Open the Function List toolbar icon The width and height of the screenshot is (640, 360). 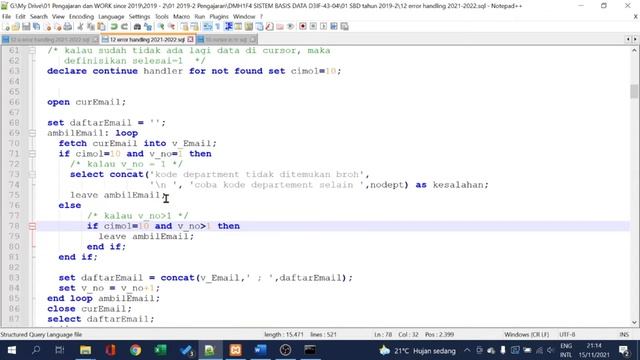(270, 27)
